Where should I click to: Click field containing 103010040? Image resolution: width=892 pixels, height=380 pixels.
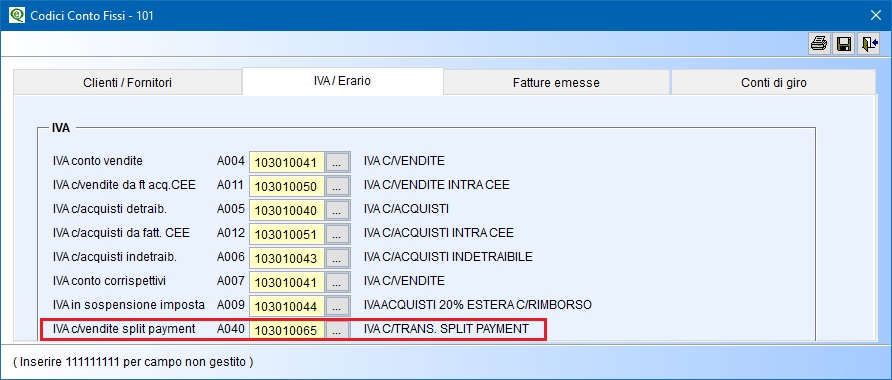(x=287, y=210)
